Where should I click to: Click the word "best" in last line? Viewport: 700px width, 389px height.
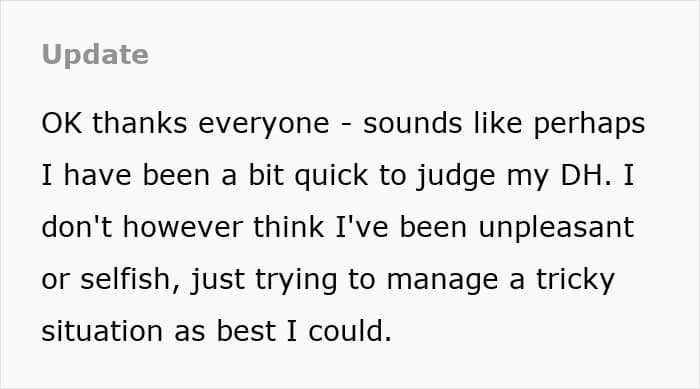[246, 331]
